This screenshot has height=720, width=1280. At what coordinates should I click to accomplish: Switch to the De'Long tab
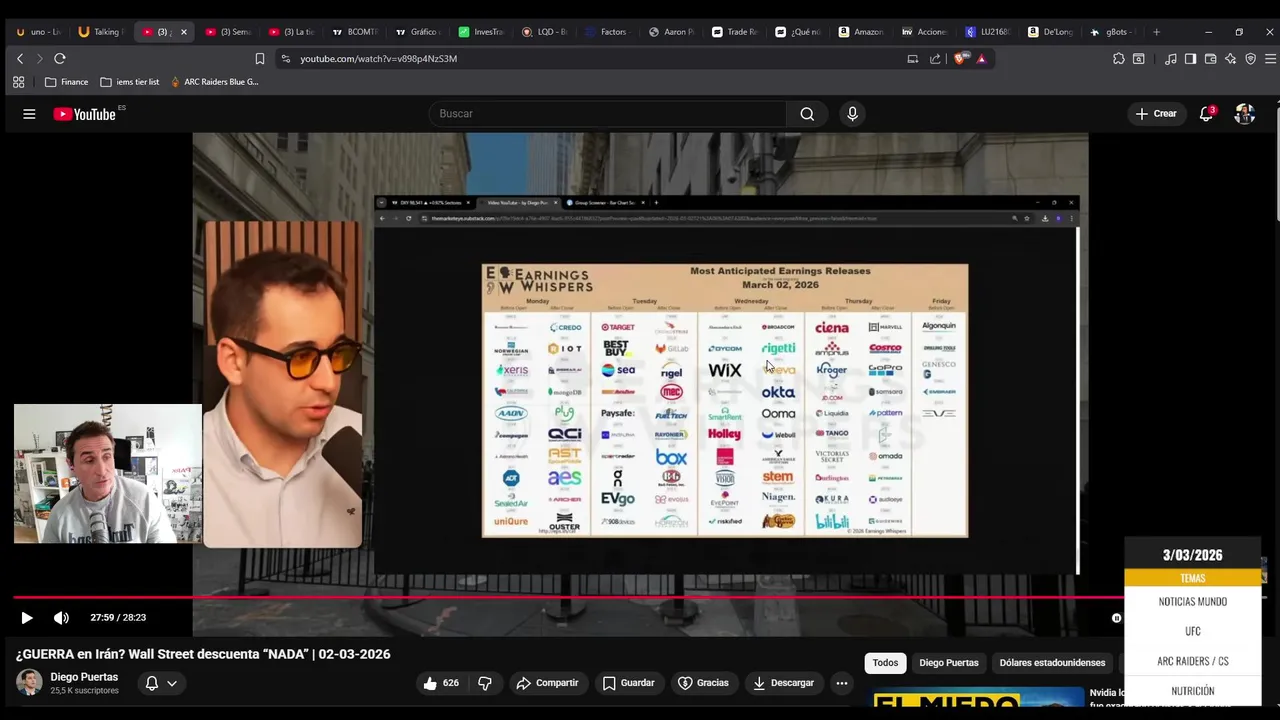pos(1050,32)
